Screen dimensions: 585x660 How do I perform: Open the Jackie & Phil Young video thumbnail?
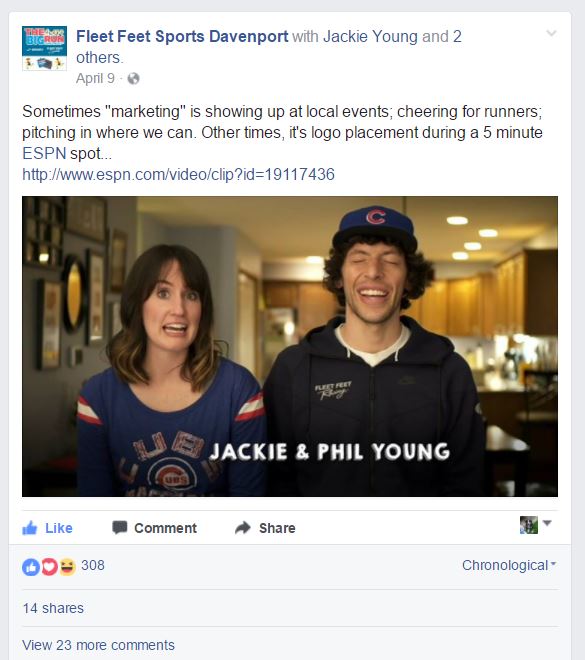290,346
